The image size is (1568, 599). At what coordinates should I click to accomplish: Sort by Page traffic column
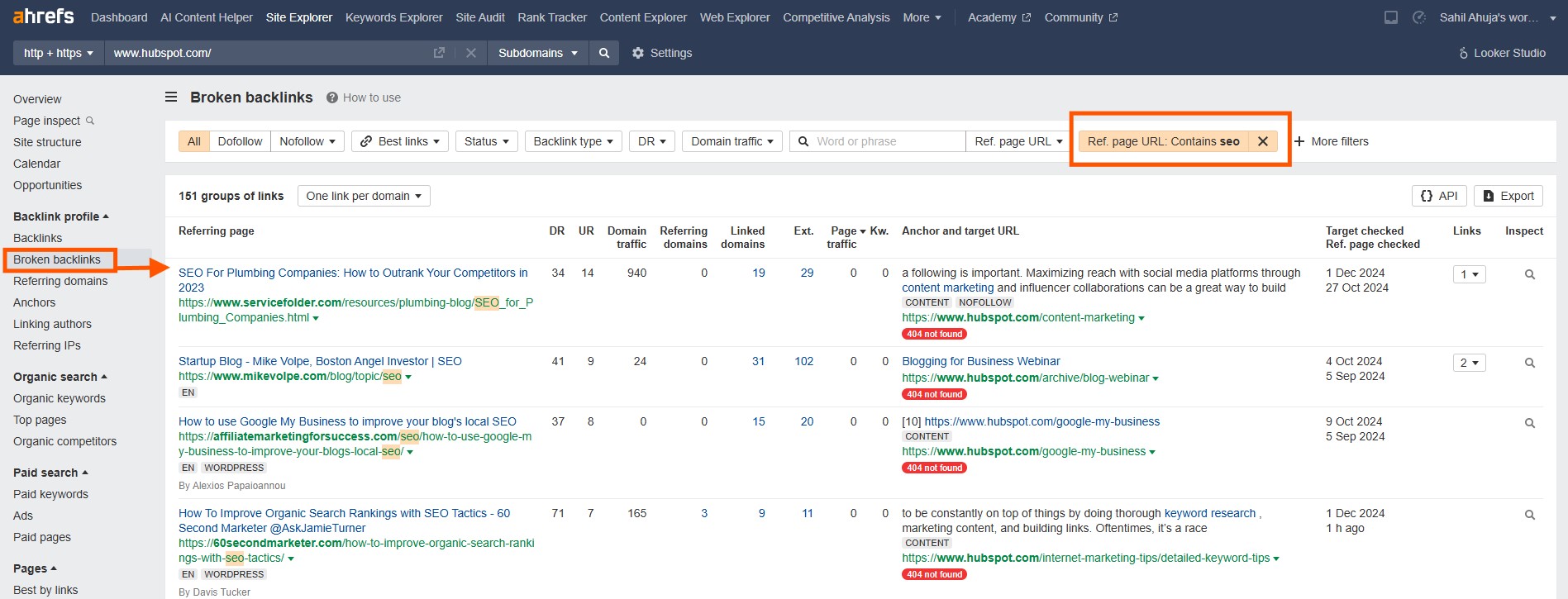tap(848, 237)
